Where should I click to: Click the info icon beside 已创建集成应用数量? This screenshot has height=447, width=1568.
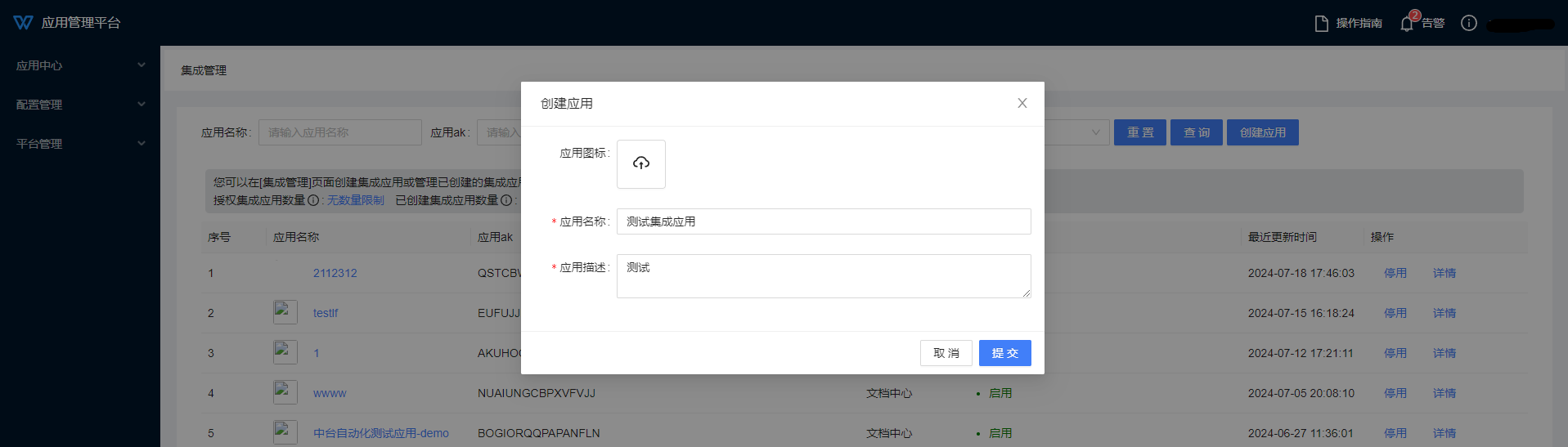click(x=506, y=201)
